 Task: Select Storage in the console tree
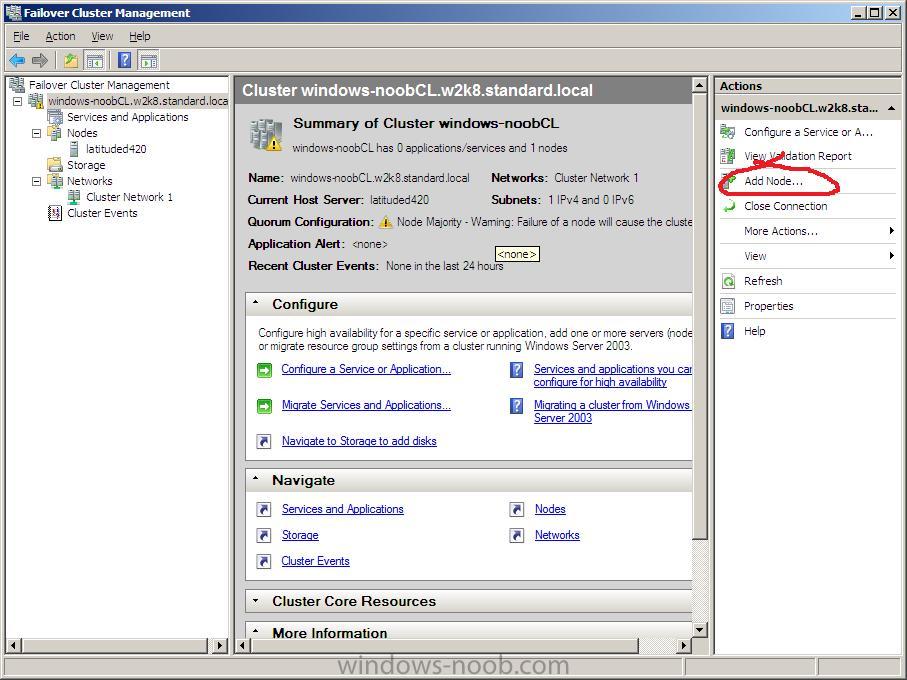tap(86, 165)
